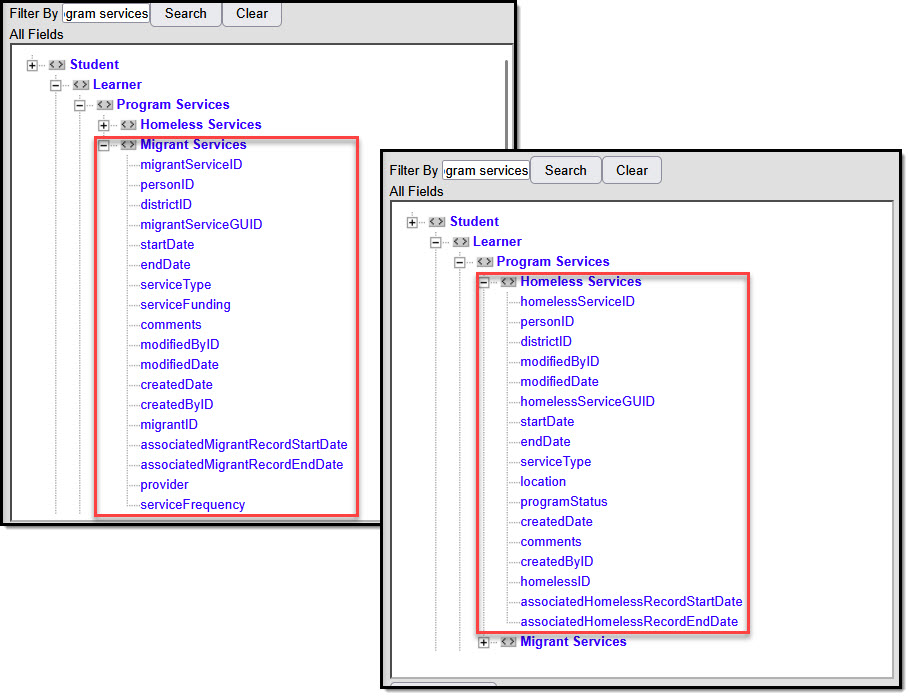This screenshot has width=910, height=697.
Task: Expand the Student tree node
Action: [x=33, y=64]
